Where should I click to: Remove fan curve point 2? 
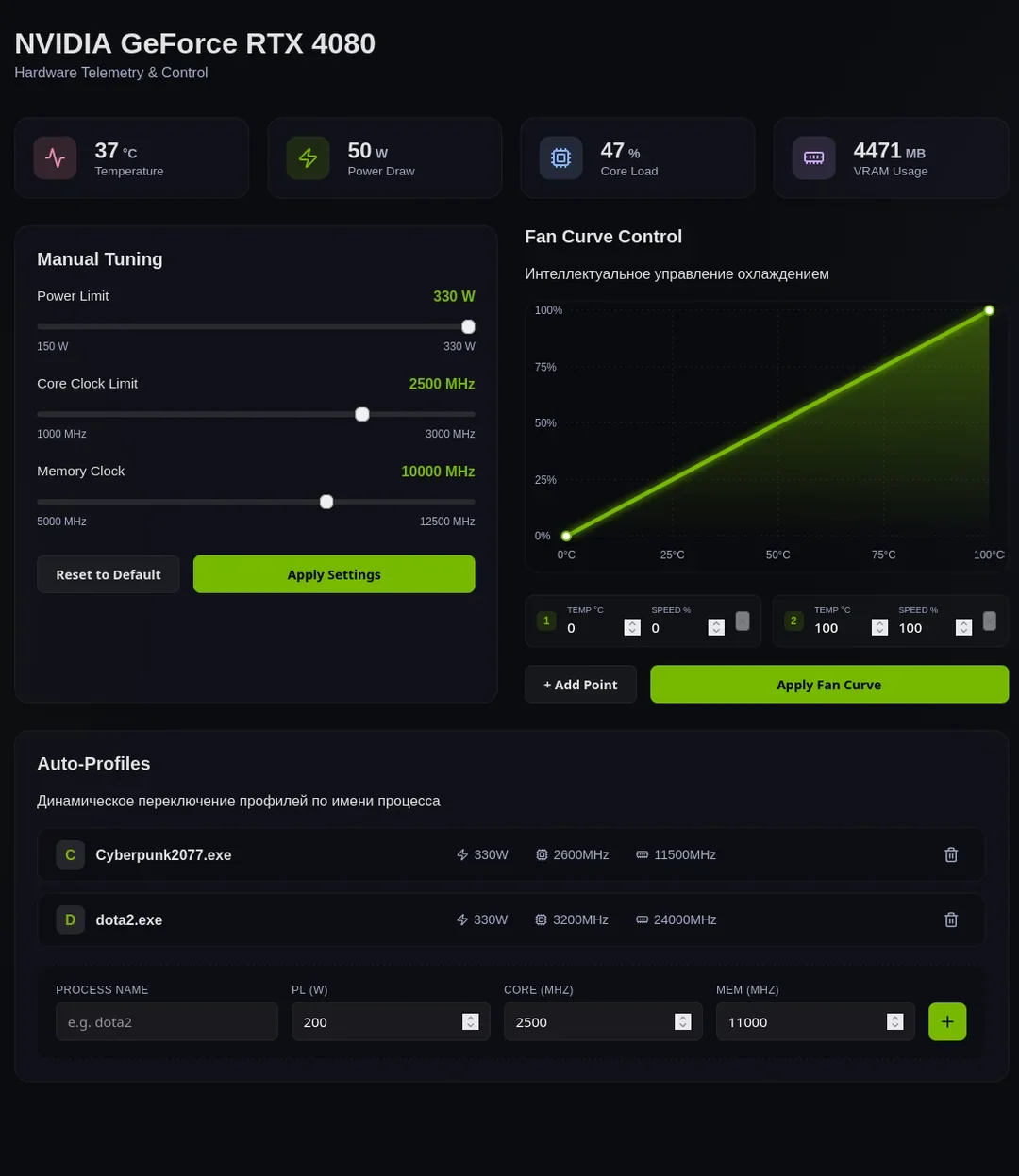[990, 621]
